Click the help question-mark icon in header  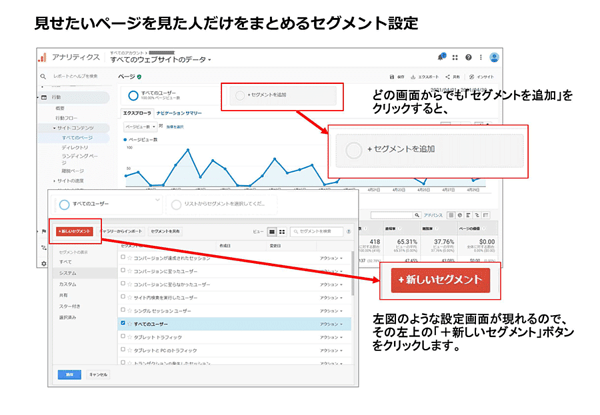[x=468, y=57]
